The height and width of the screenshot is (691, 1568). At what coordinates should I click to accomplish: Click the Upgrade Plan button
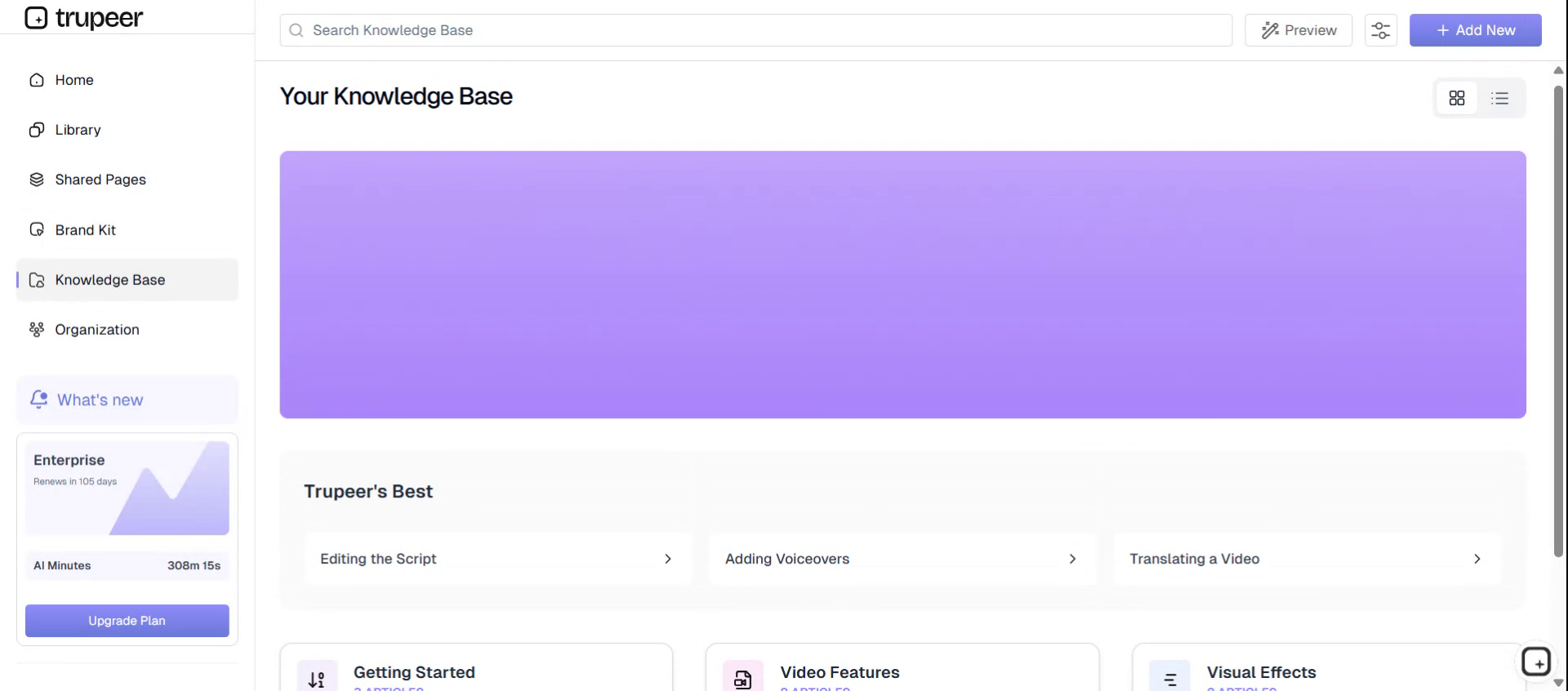pyautogui.click(x=127, y=621)
